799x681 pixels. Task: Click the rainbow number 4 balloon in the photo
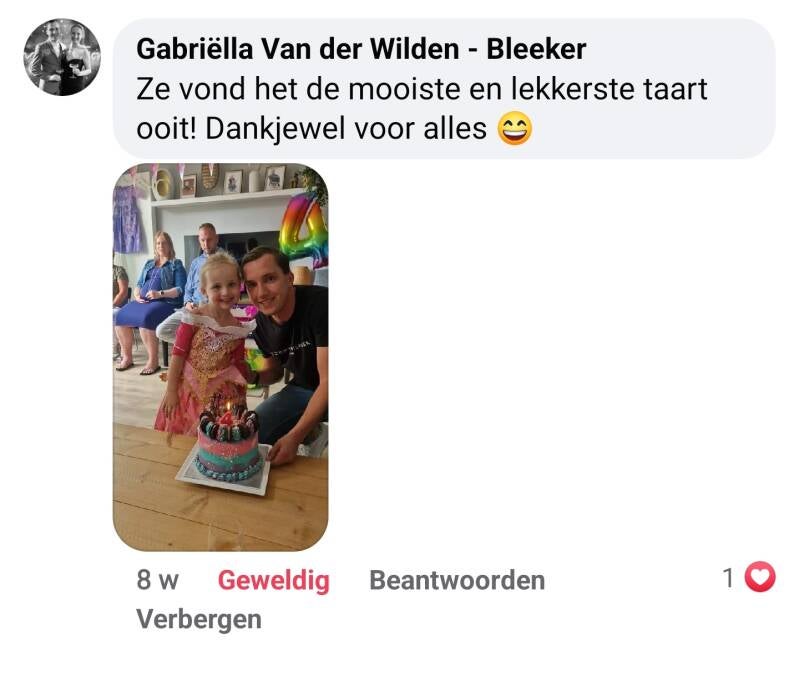(x=303, y=228)
